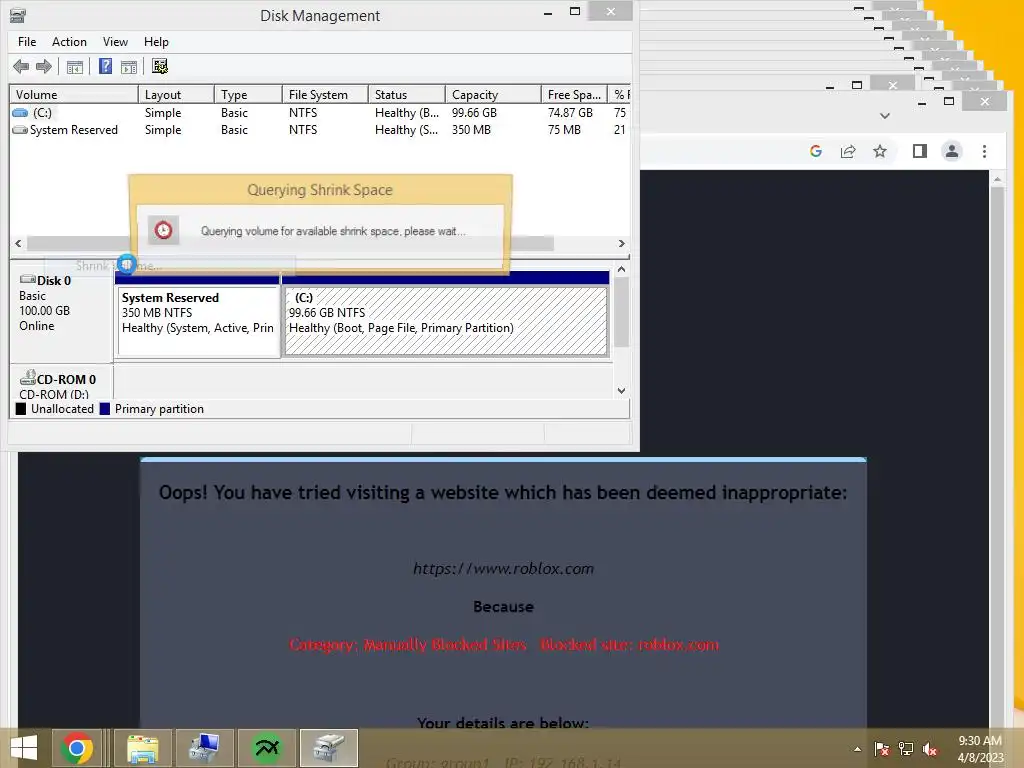
Task: Click the Forward arrow in Disk Management toolbar
Action: point(44,66)
